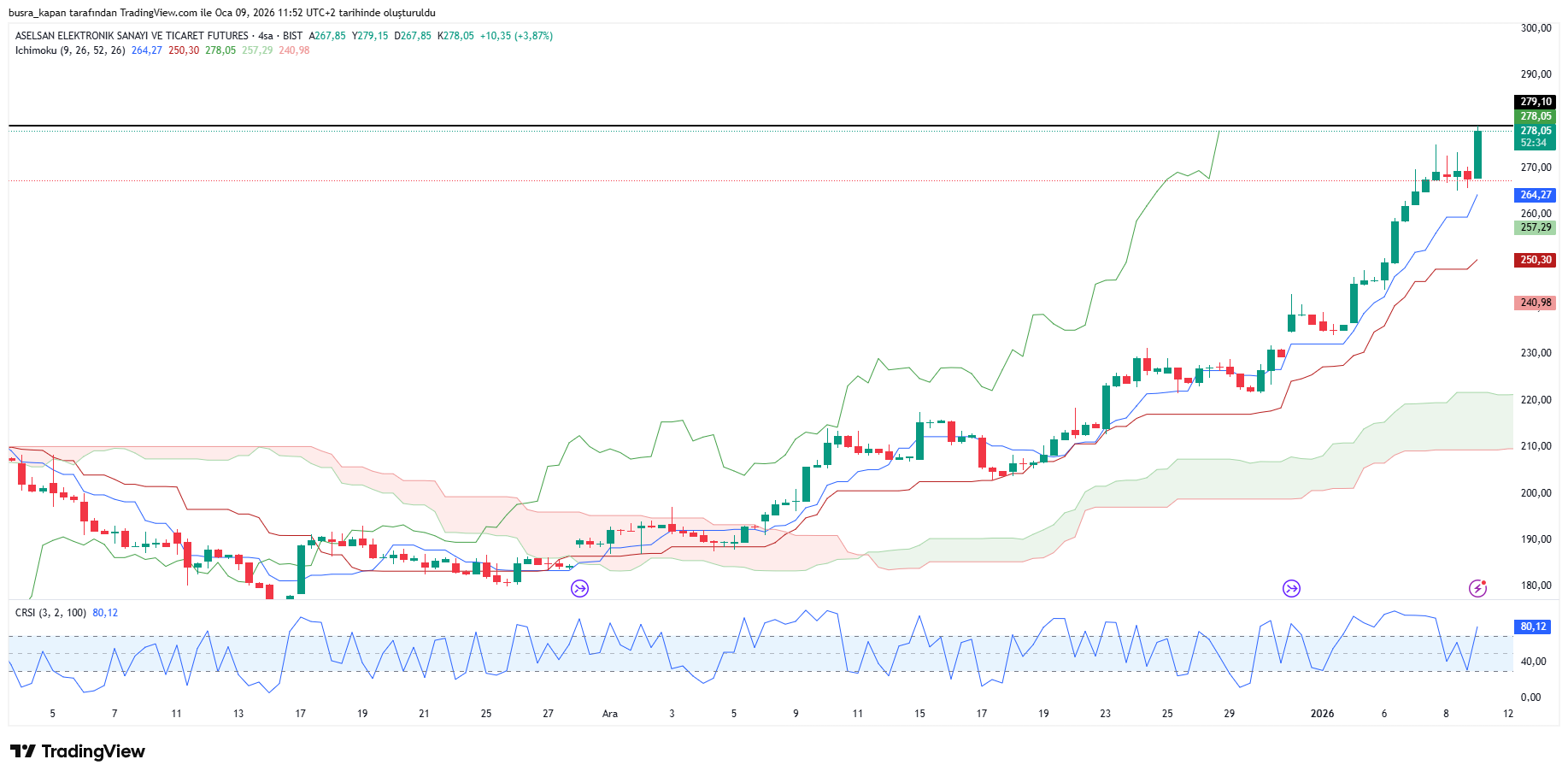This screenshot has width=1568, height=777.
Task: Click the ASELSAN ELEKTRONIK symbol title
Action: 132,36
